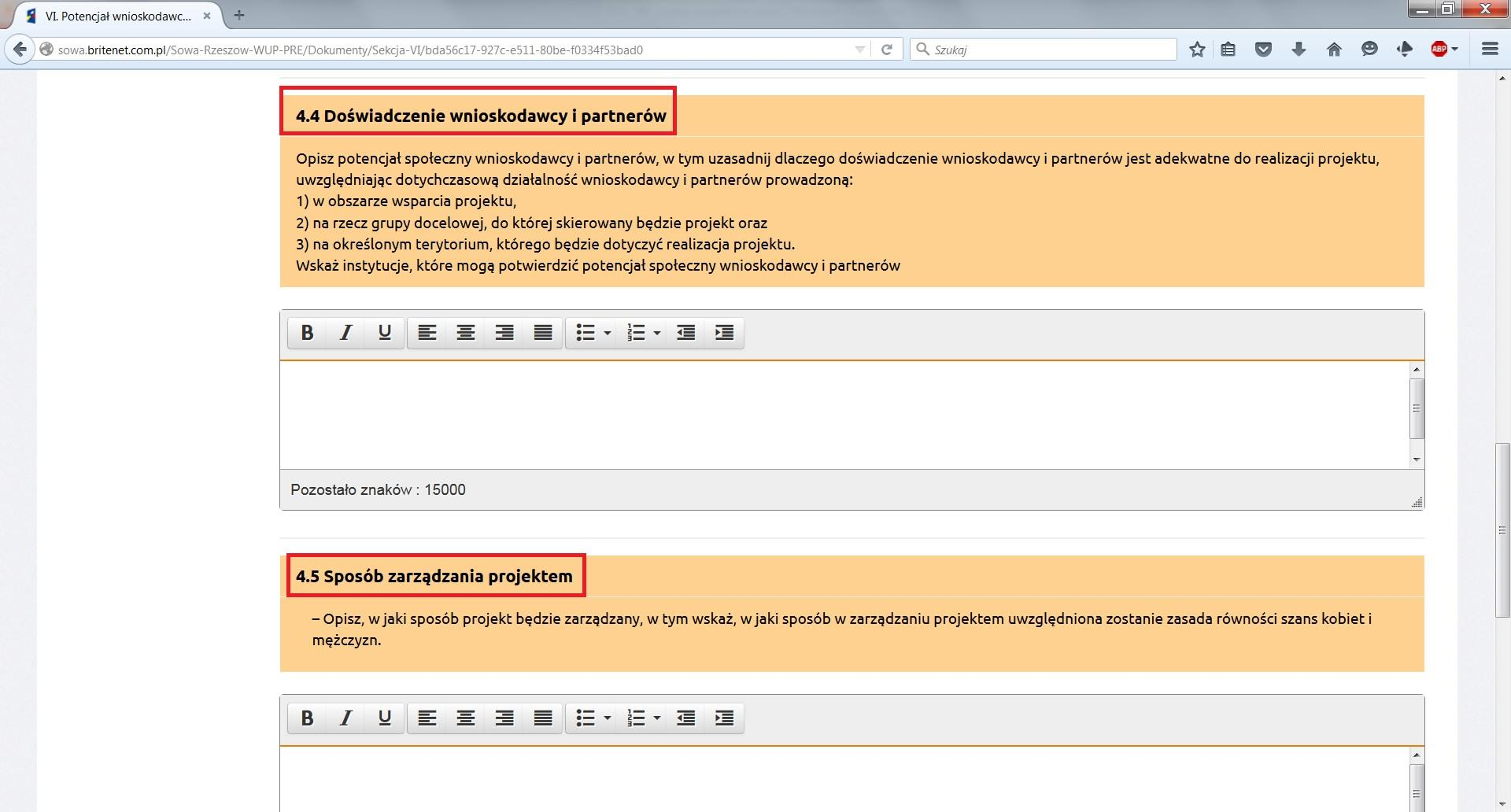Click the 4.4 editor resize handle

pos(1417,502)
